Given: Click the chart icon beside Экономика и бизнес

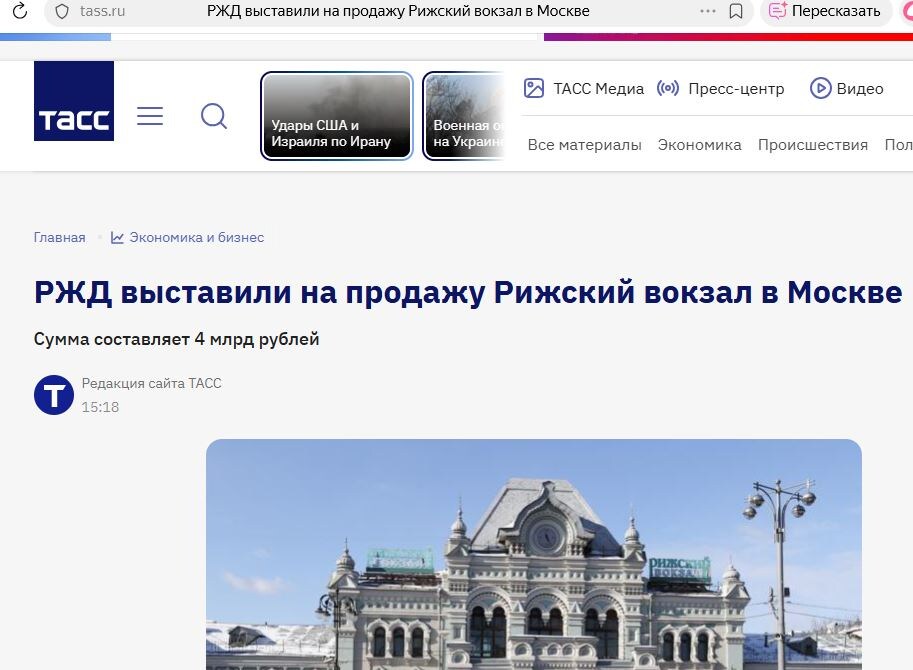Looking at the screenshot, I should [117, 237].
